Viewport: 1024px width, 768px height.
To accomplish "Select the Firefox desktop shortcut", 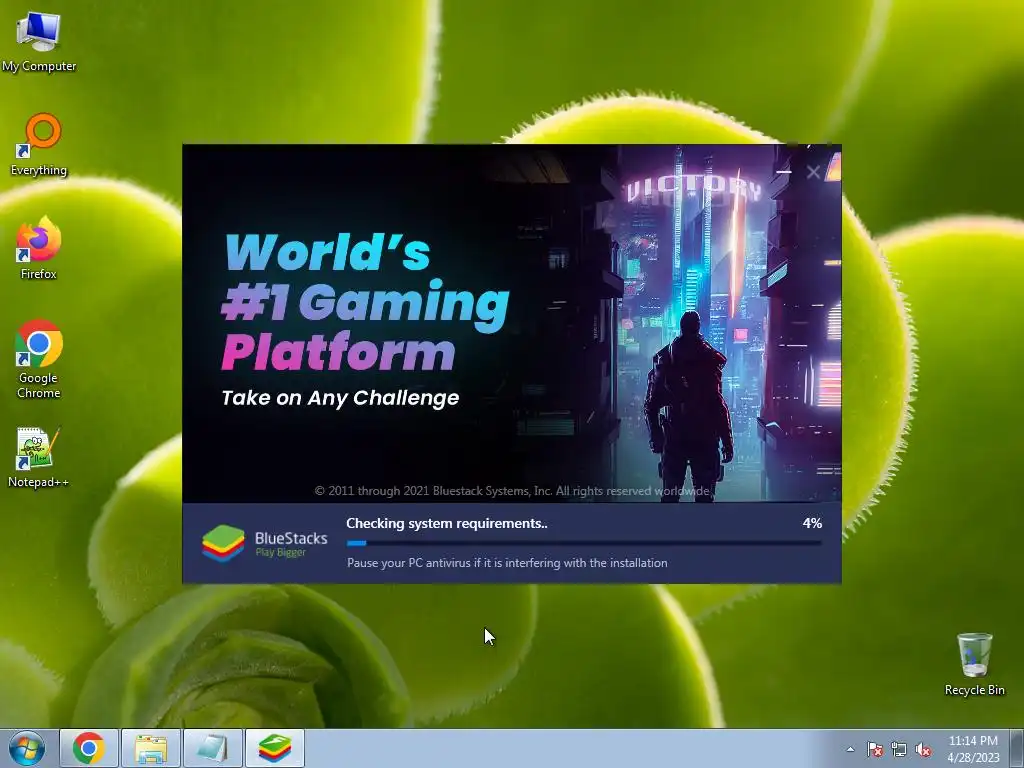I will [x=39, y=249].
